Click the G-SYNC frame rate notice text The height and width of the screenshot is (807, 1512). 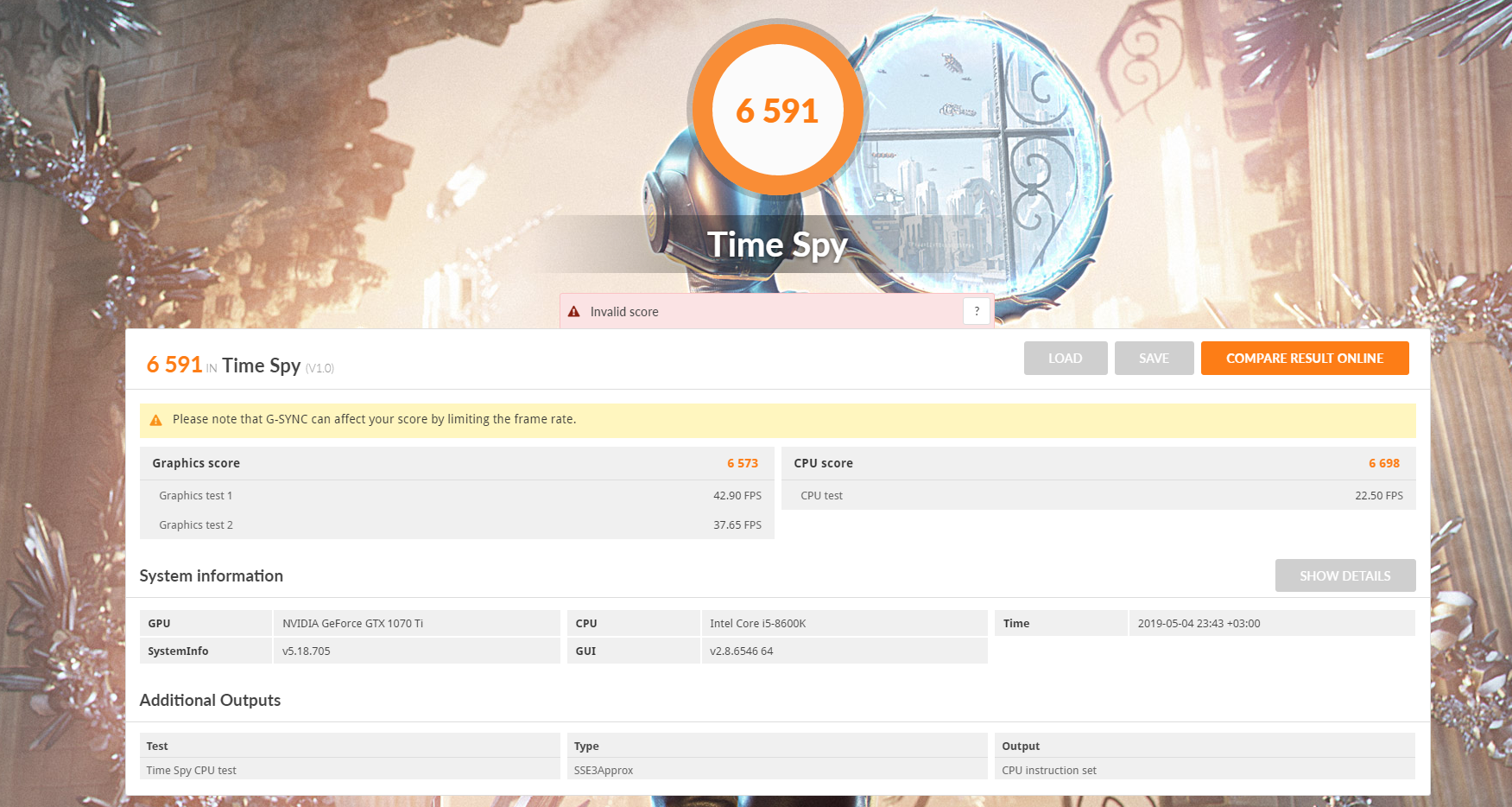tap(374, 419)
